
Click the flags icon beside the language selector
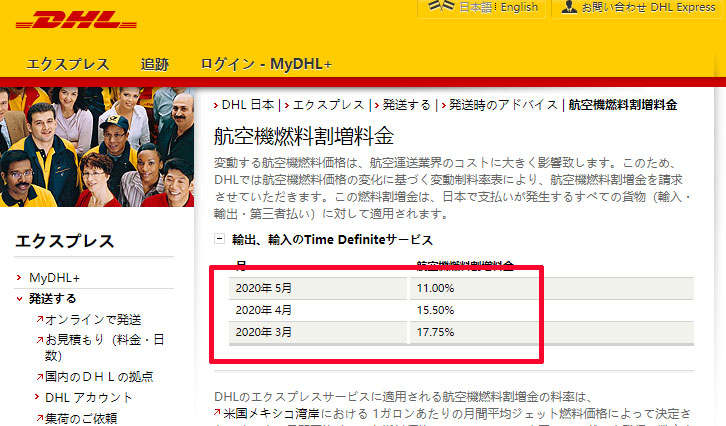point(440,6)
